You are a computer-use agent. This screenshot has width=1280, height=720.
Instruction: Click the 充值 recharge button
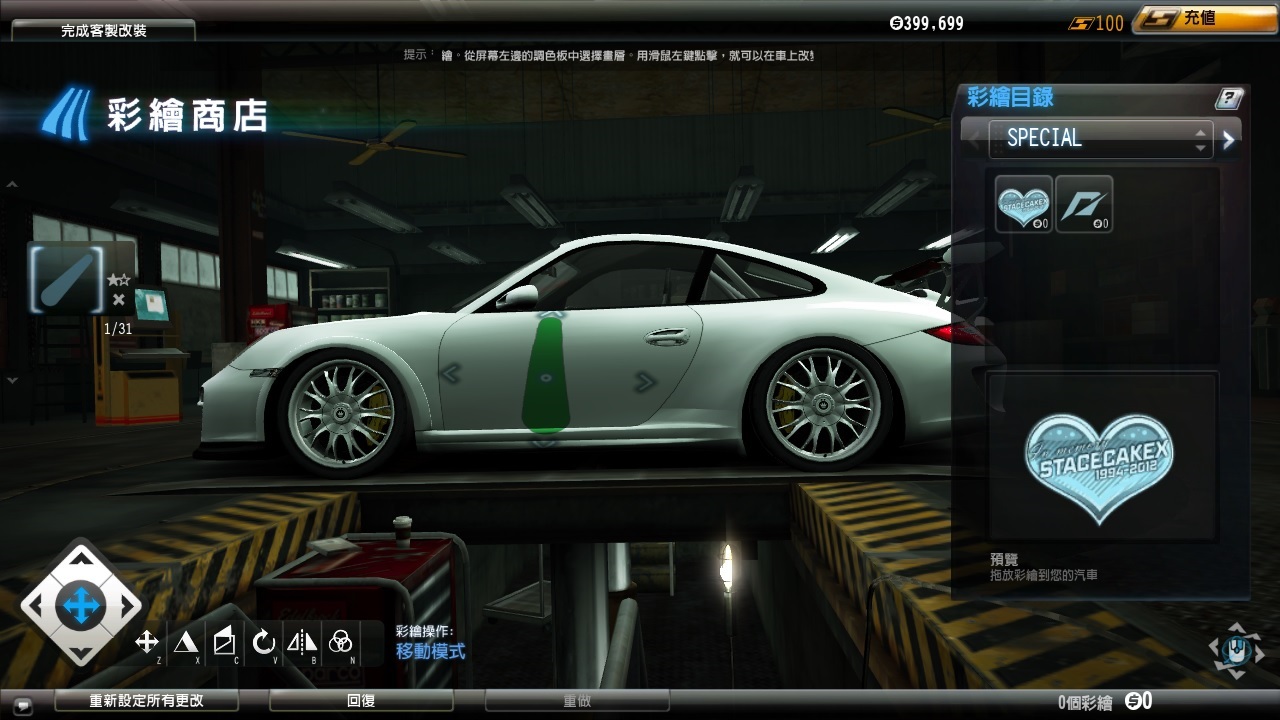(1205, 20)
